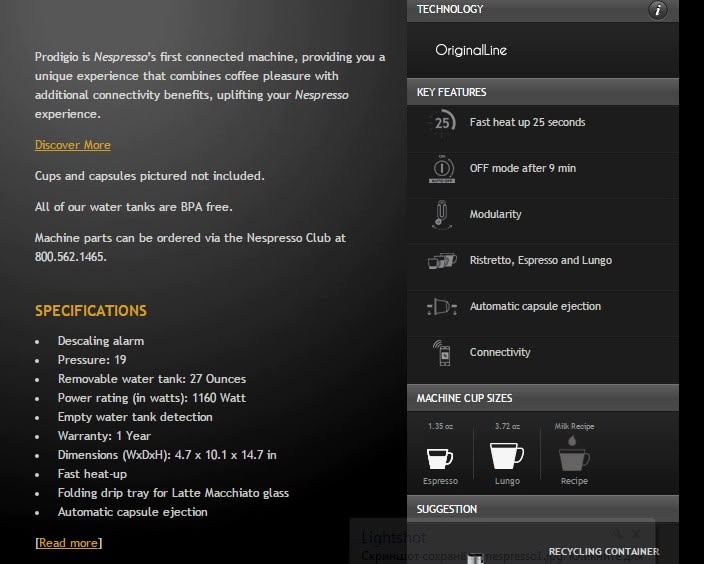Screen dimensions: 704x564
Task: Click the 'Milk Recipe' label
Action: pyautogui.click(x=574, y=426)
